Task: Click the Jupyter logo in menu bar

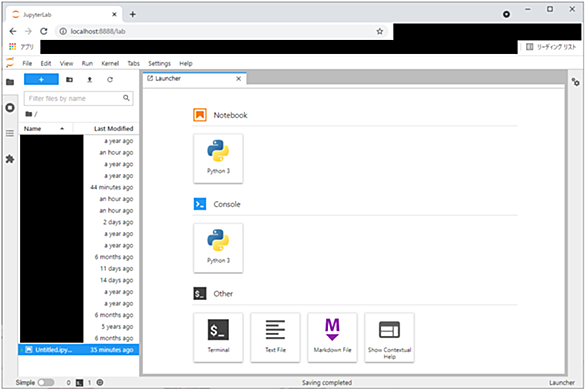Action: tap(10, 63)
